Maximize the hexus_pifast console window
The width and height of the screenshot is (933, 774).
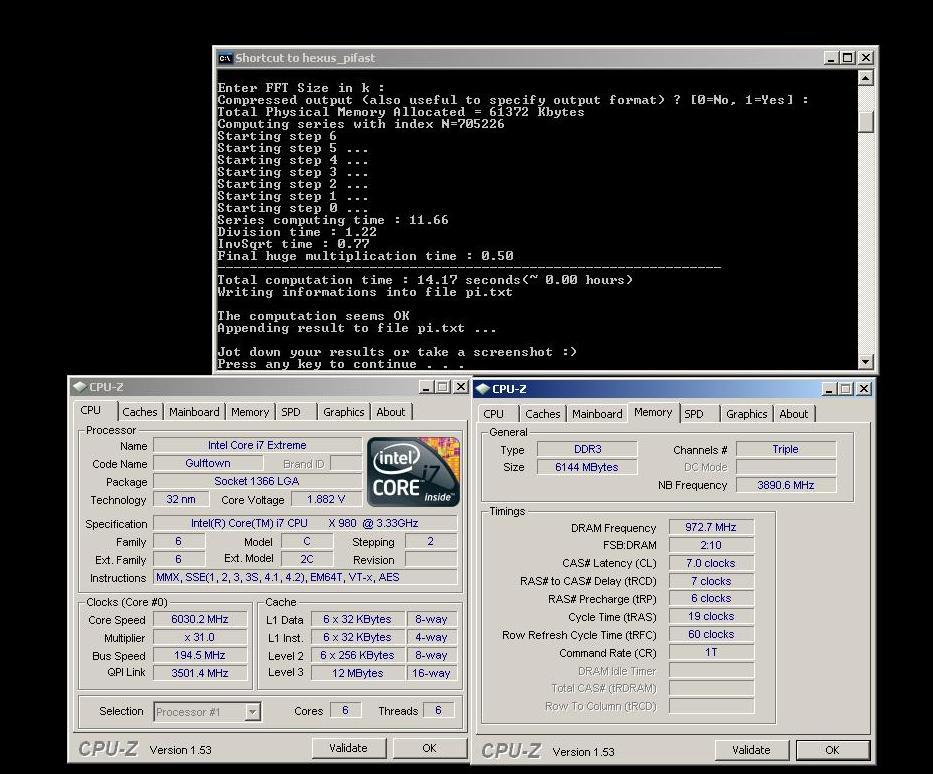click(849, 58)
